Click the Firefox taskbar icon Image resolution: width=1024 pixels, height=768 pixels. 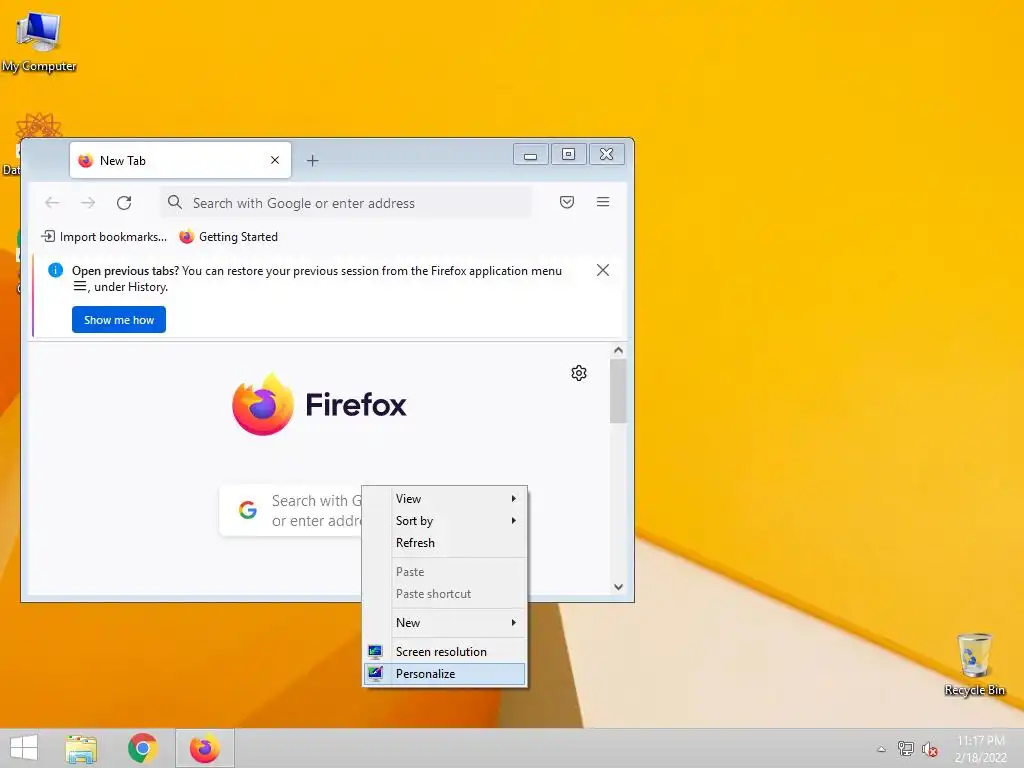[x=204, y=748]
